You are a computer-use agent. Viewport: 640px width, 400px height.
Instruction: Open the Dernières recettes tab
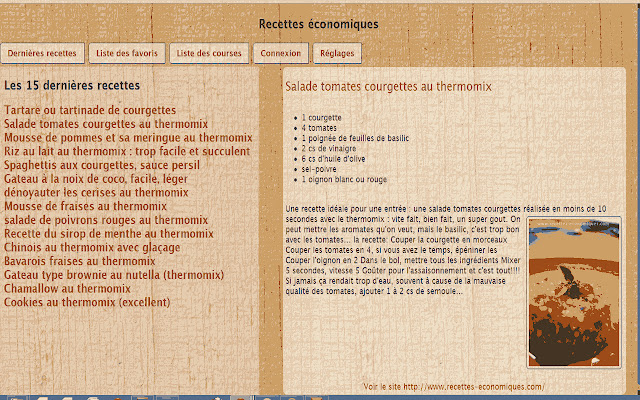coord(42,53)
